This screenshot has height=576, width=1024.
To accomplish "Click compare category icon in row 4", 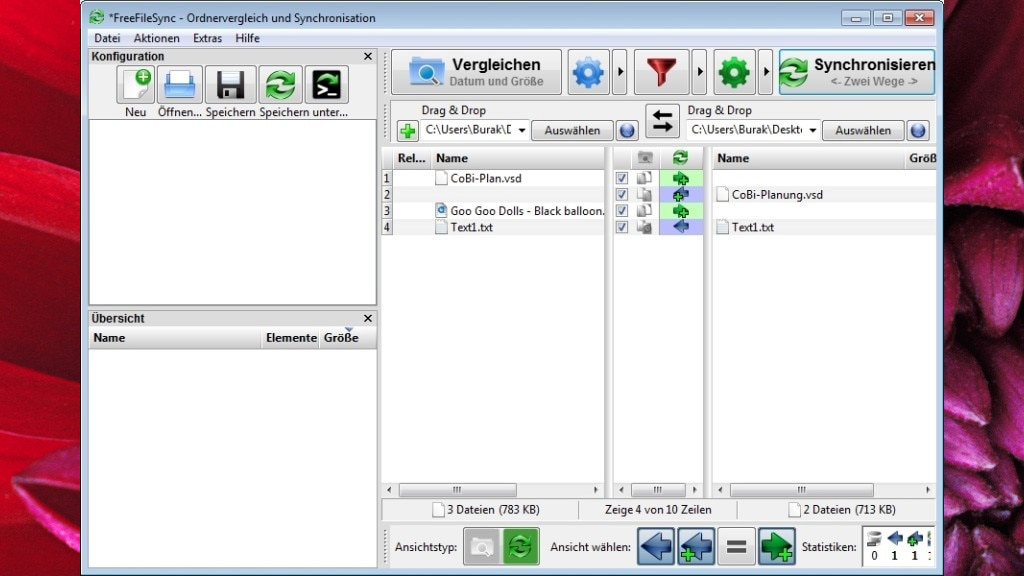I will pyautogui.click(x=645, y=227).
